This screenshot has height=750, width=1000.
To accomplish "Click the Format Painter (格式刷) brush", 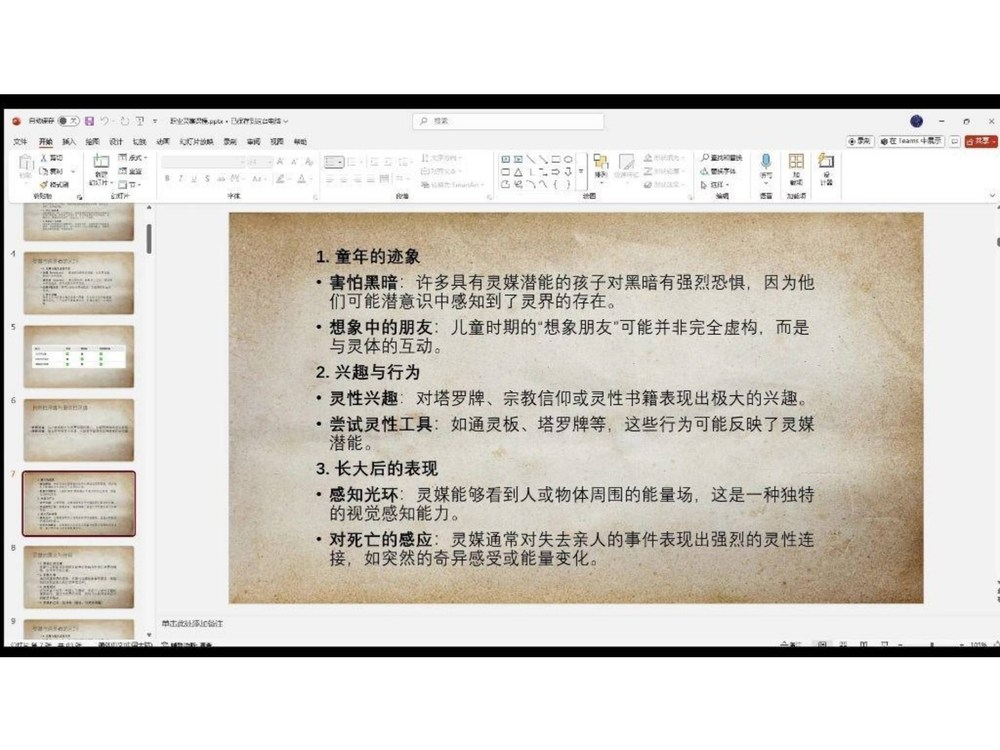I will [54, 184].
